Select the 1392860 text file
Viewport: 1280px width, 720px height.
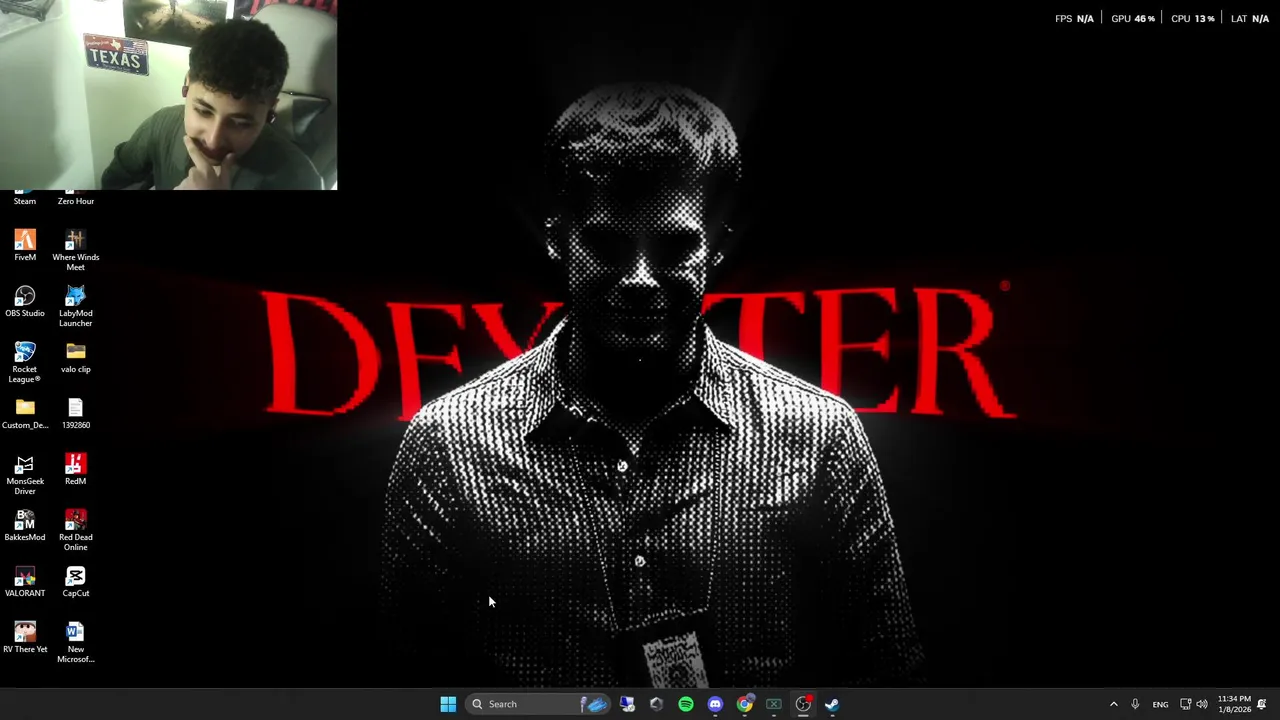click(75, 413)
